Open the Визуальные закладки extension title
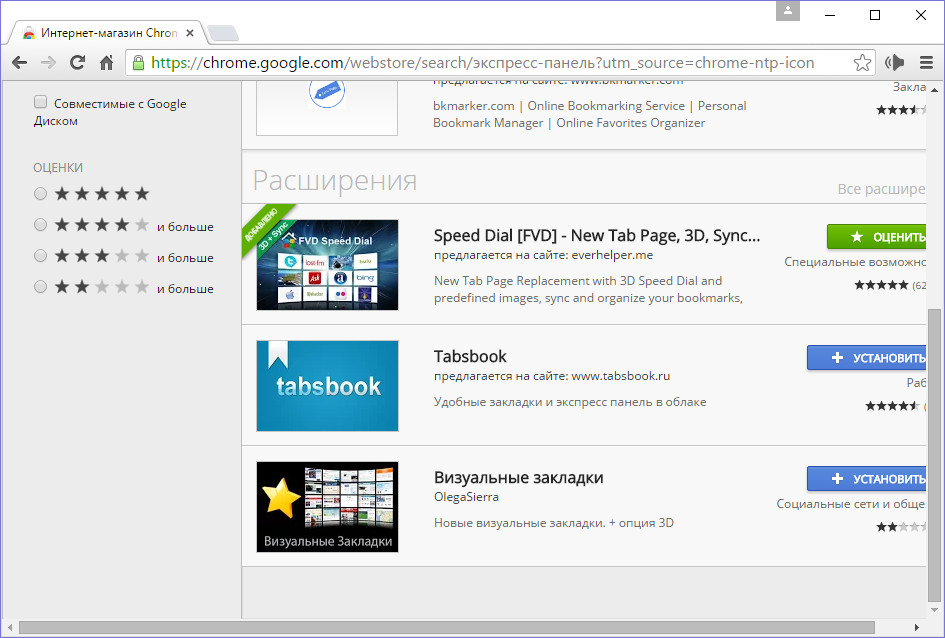945x638 pixels. click(518, 478)
